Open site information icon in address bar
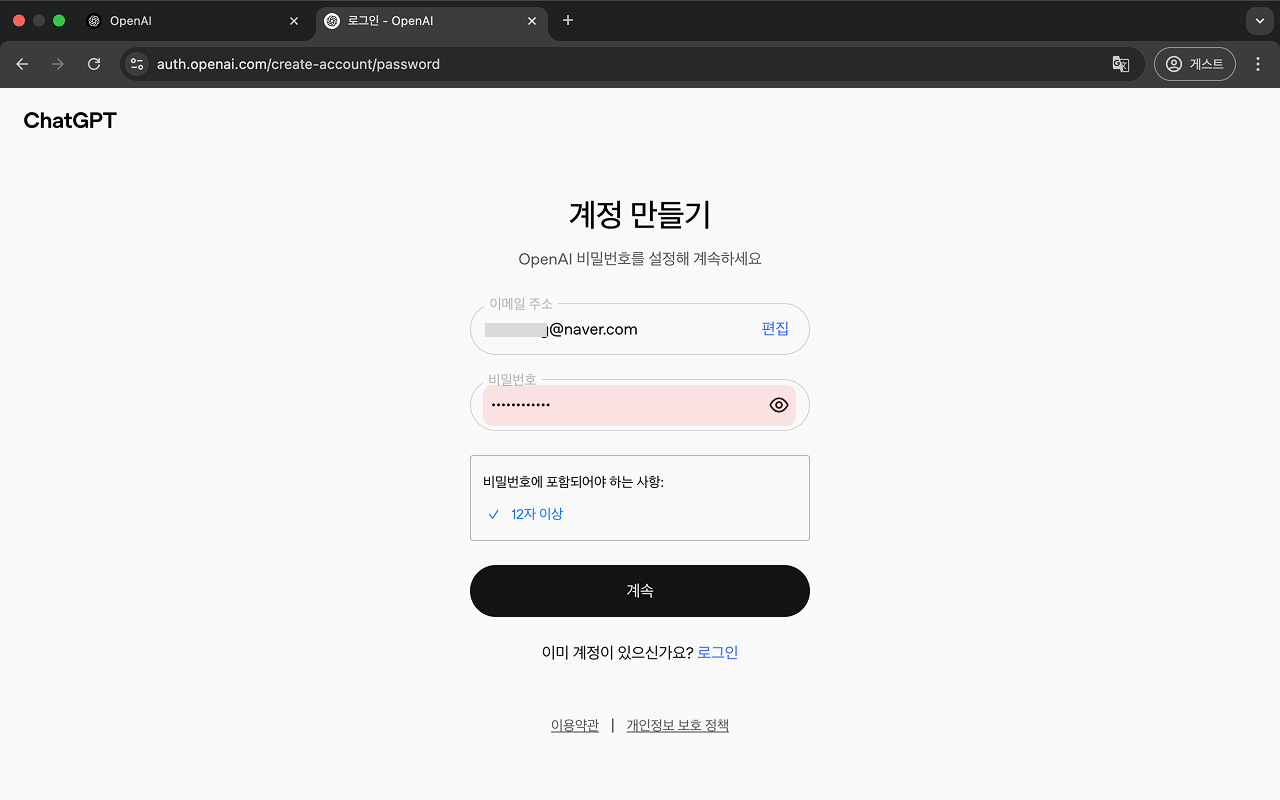 tap(137, 64)
